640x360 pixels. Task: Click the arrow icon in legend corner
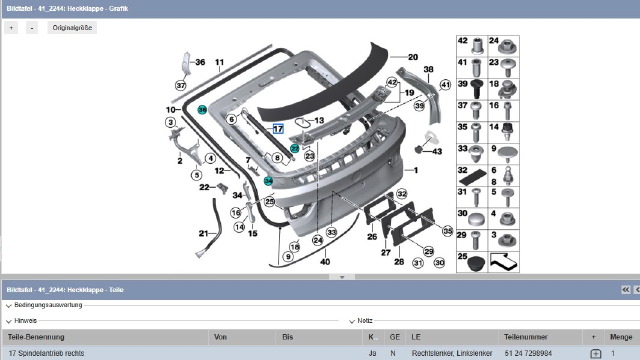pyautogui.click(x=504, y=262)
